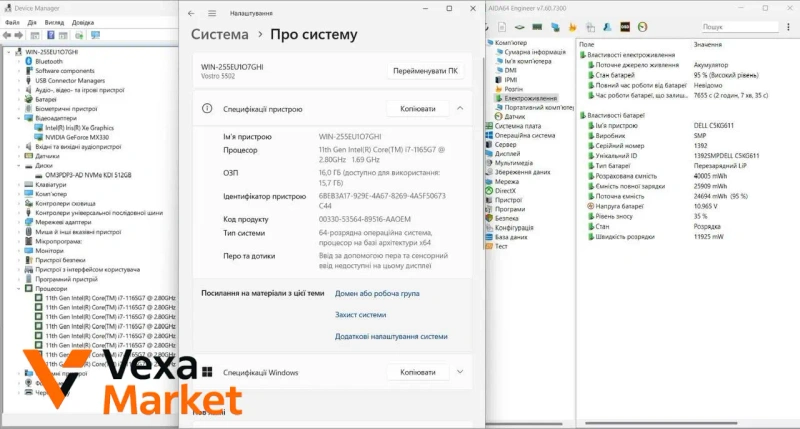800x429 pixels.
Task: Open the Вигляд menu in Device Manager
Action: click(x=54, y=22)
